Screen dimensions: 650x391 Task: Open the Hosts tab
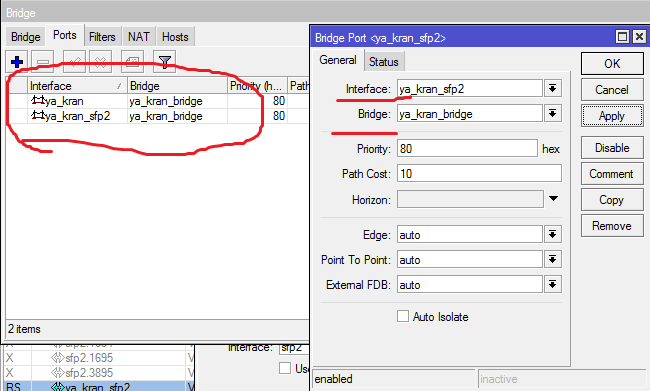coord(175,37)
